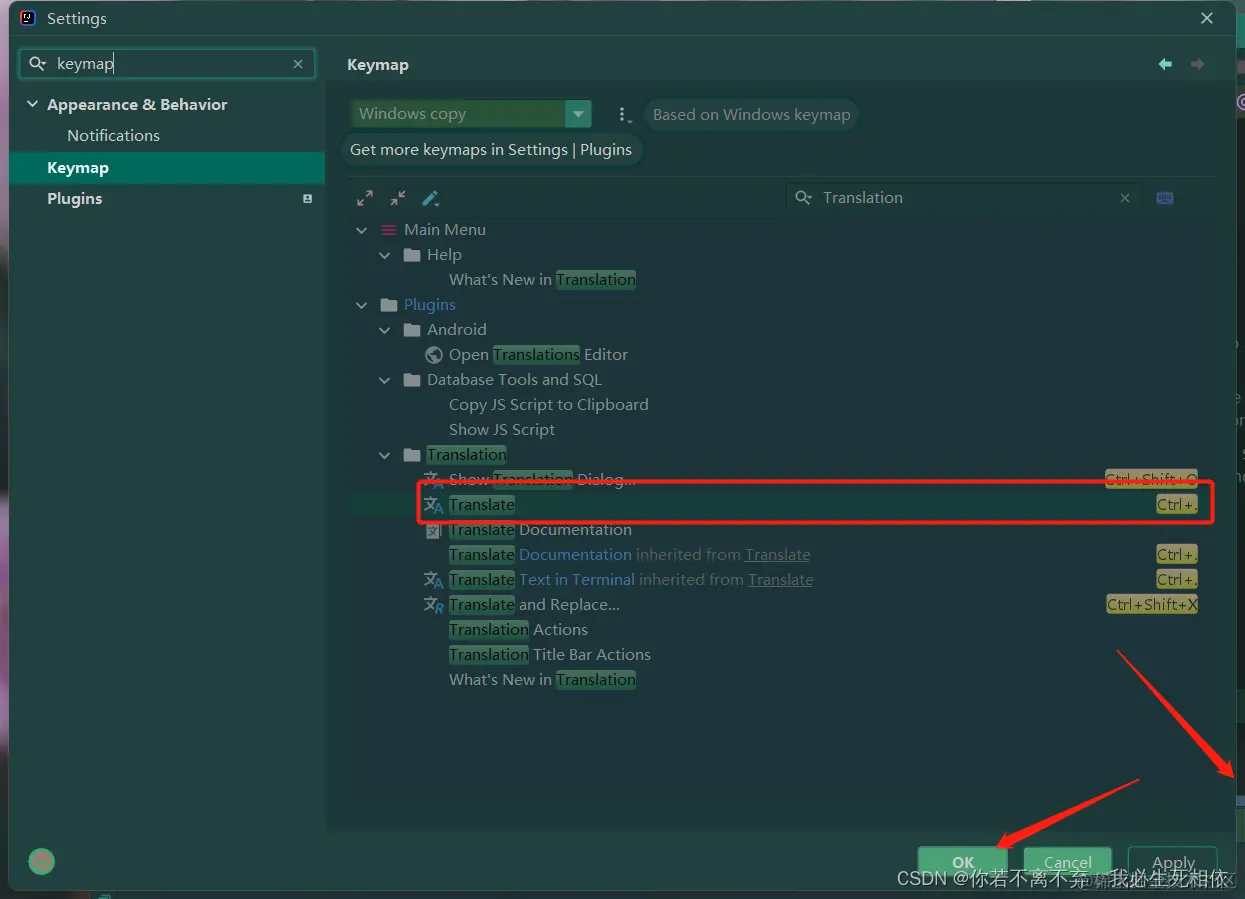Click the Cancel button
This screenshot has width=1245, height=899.
(x=1068, y=862)
